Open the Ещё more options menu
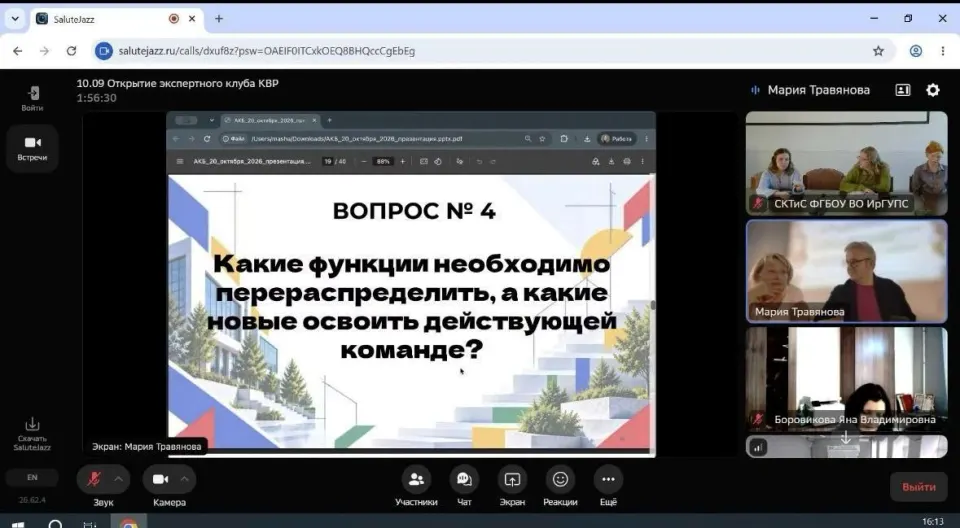The width and height of the screenshot is (960, 528). (608, 480)
